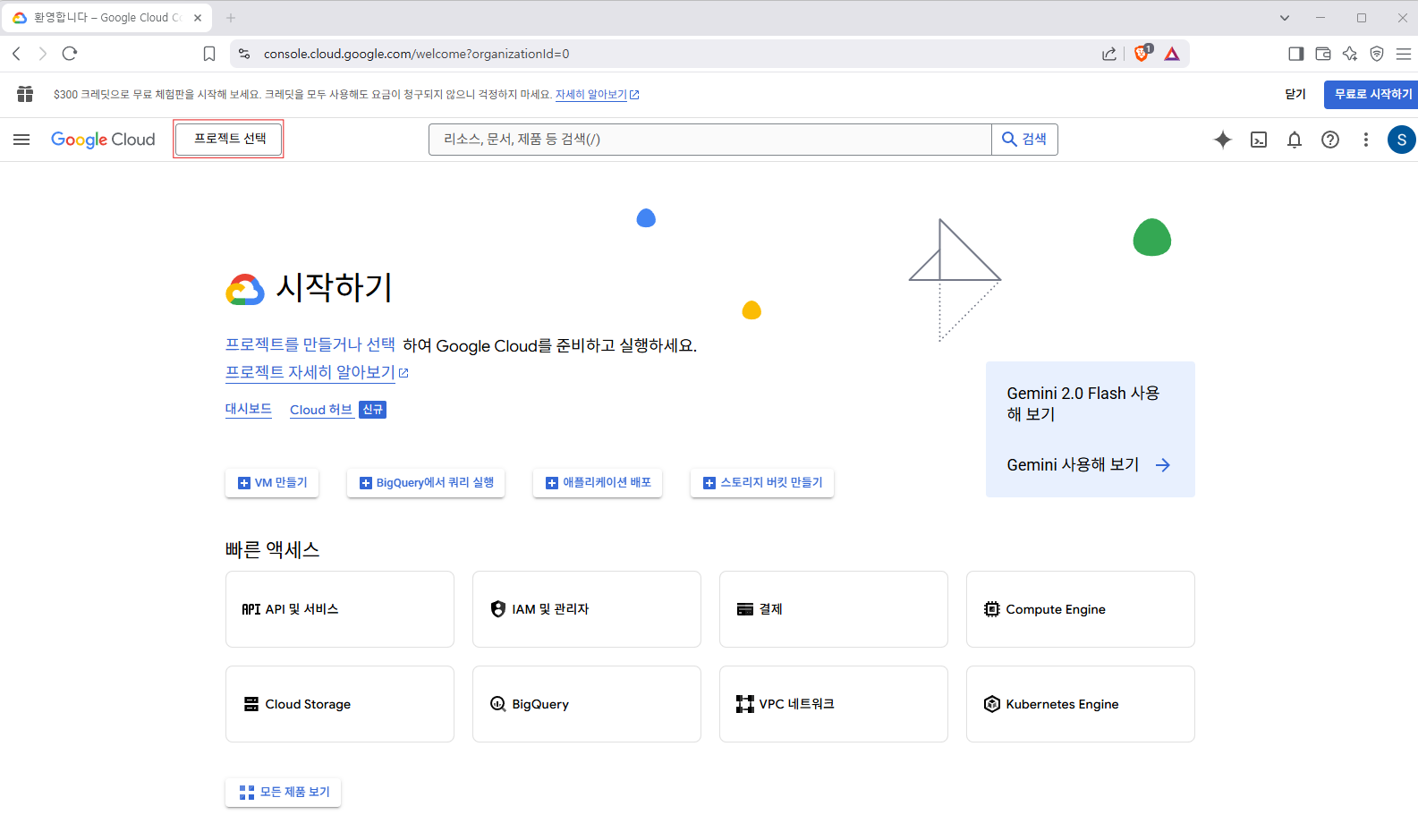
Task: Open the help question mark icon
Action: coord(1330,140)
